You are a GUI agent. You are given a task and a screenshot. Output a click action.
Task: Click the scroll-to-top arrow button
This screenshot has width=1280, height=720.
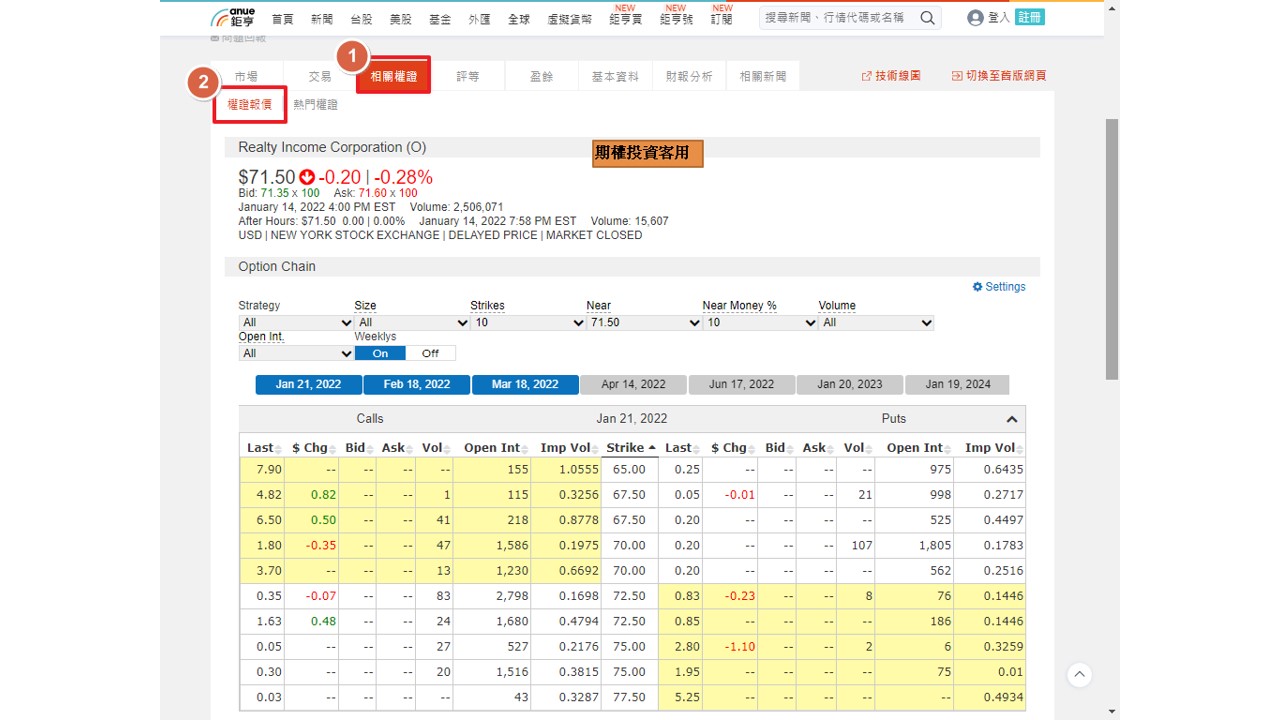point(1079,675)
